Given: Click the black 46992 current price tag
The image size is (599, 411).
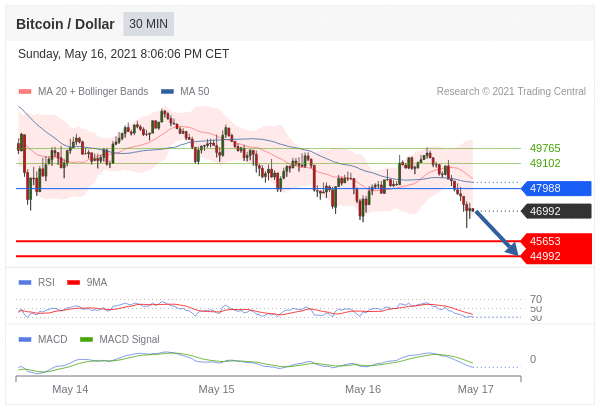Looking at the screenshot, I should pyautogui.click(x=557, y=211).
